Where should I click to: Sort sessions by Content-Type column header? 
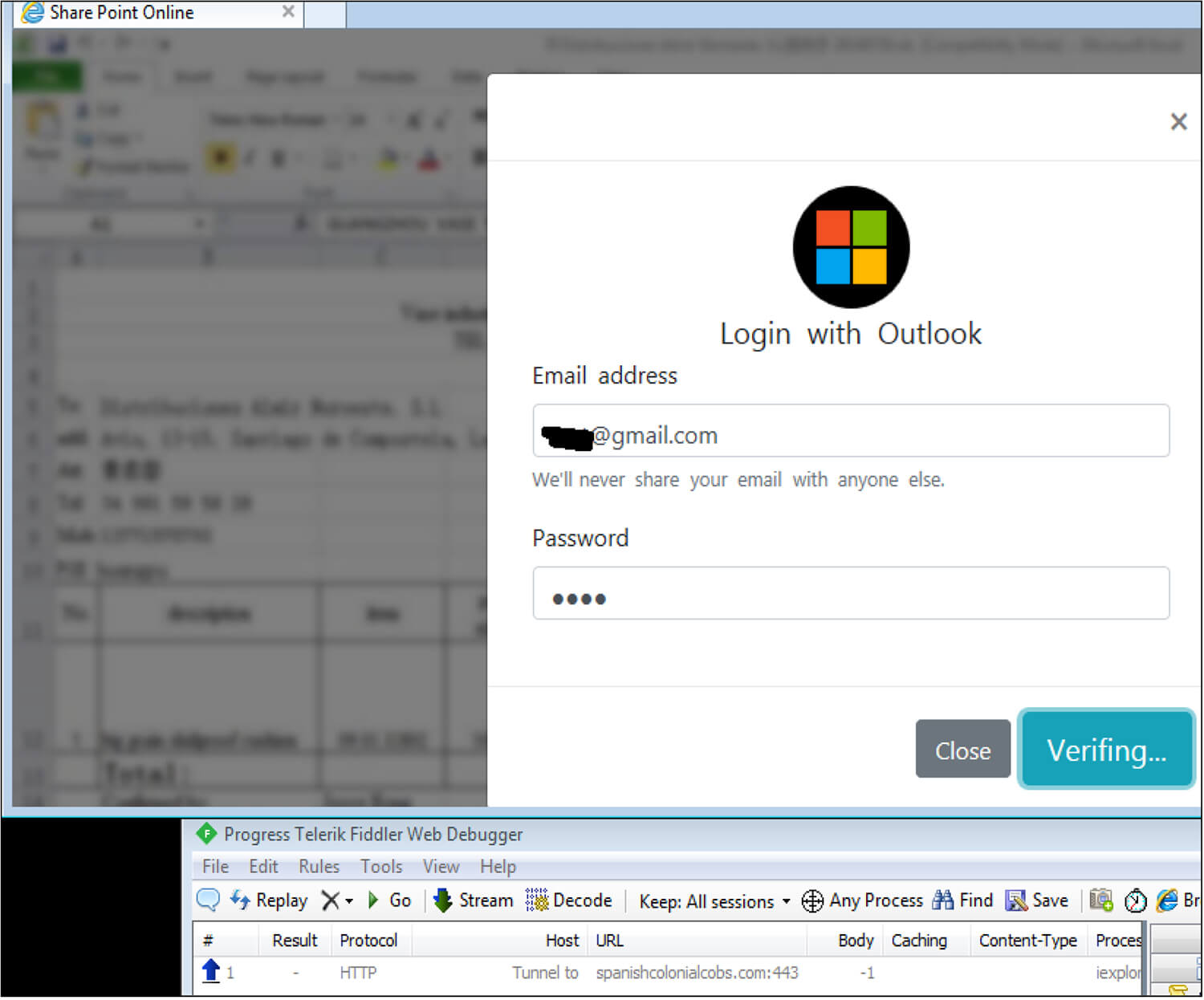coord(1028,941)
